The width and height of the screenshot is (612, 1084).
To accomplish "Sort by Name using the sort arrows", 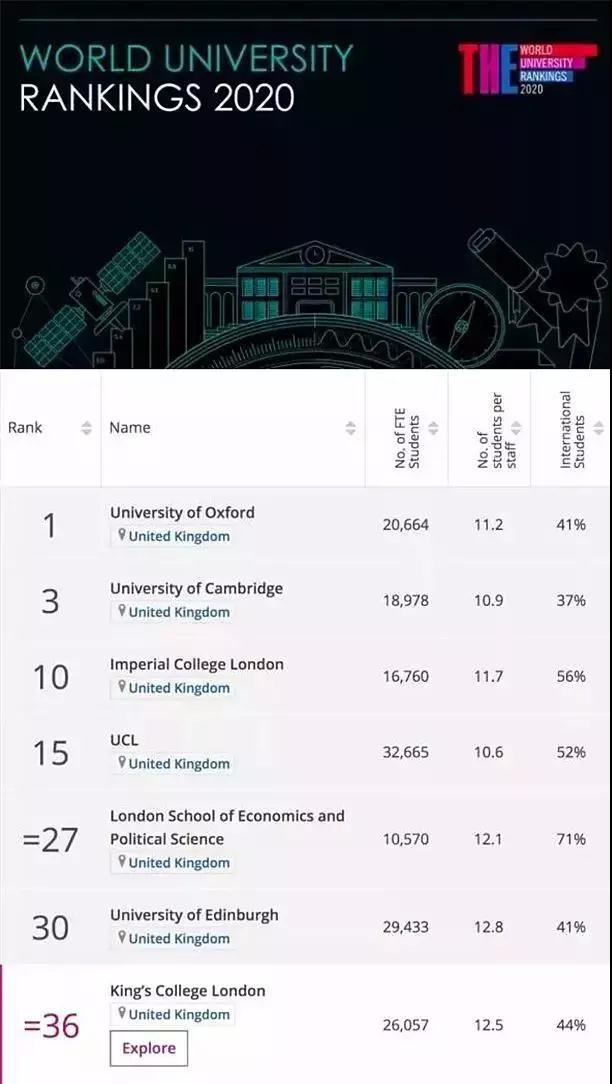I will [351, 428].
